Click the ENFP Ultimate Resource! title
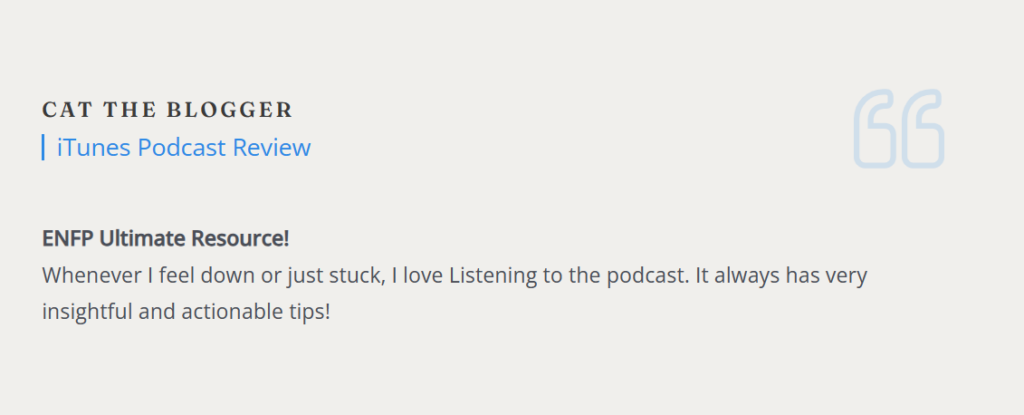The width and height of the screenshot is (1024, 415). [165, 239]
